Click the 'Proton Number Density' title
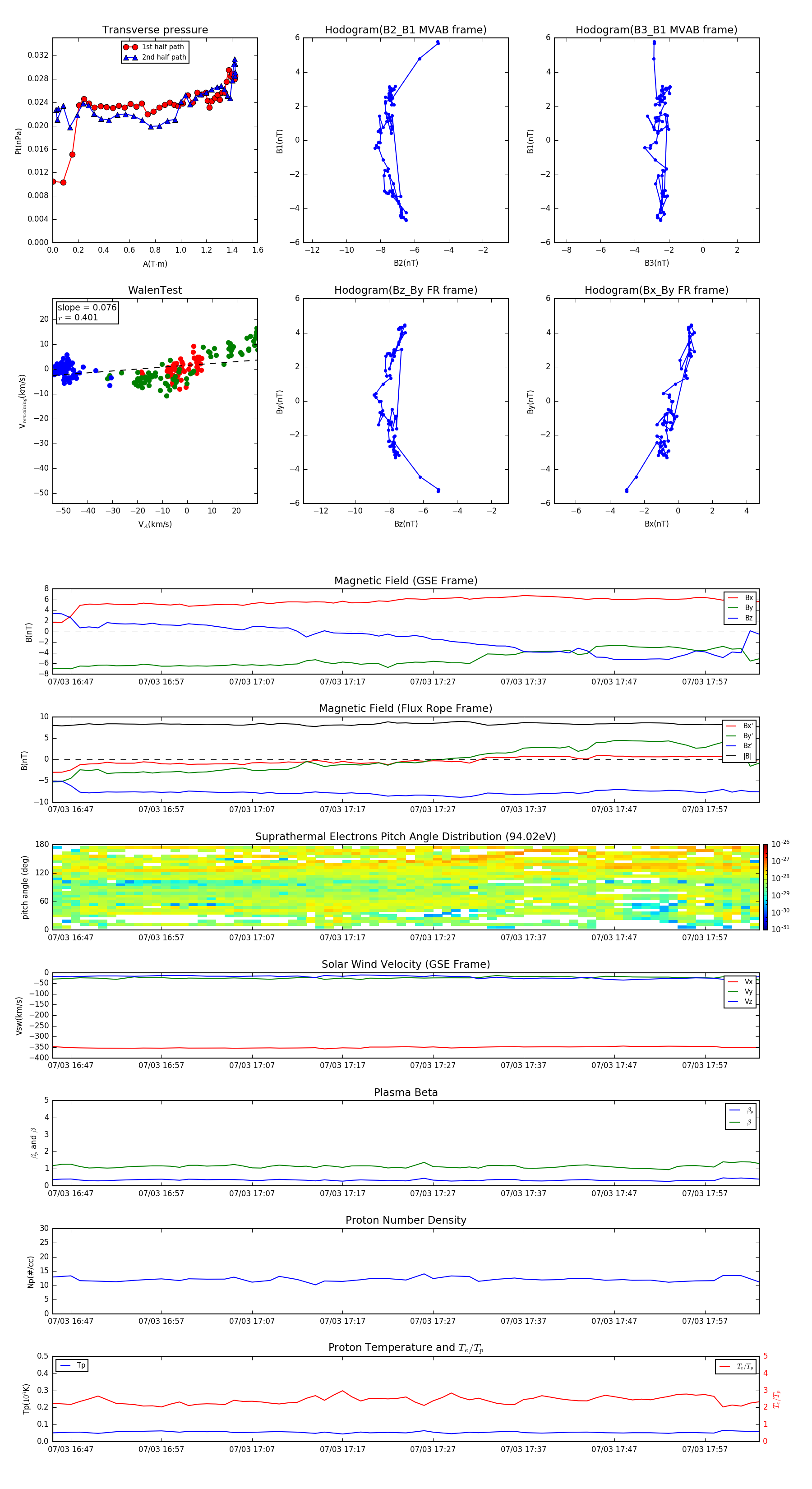 pyautogui.click(x=406, y=1220)
